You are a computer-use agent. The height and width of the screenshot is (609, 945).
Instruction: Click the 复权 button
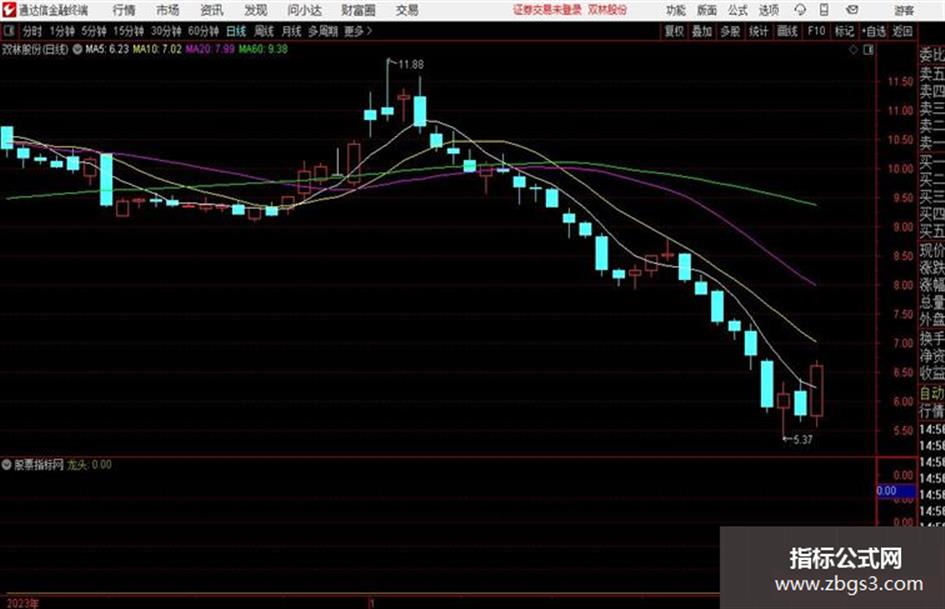tap(674, 31)
